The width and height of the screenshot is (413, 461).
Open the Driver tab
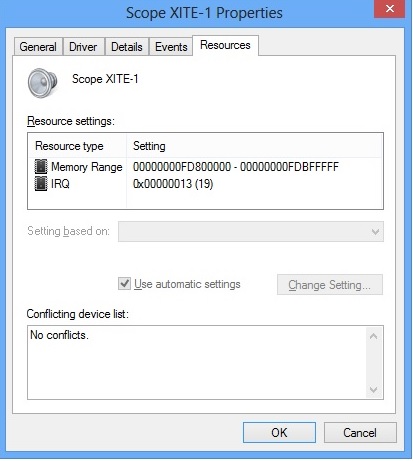click(83, 47)
